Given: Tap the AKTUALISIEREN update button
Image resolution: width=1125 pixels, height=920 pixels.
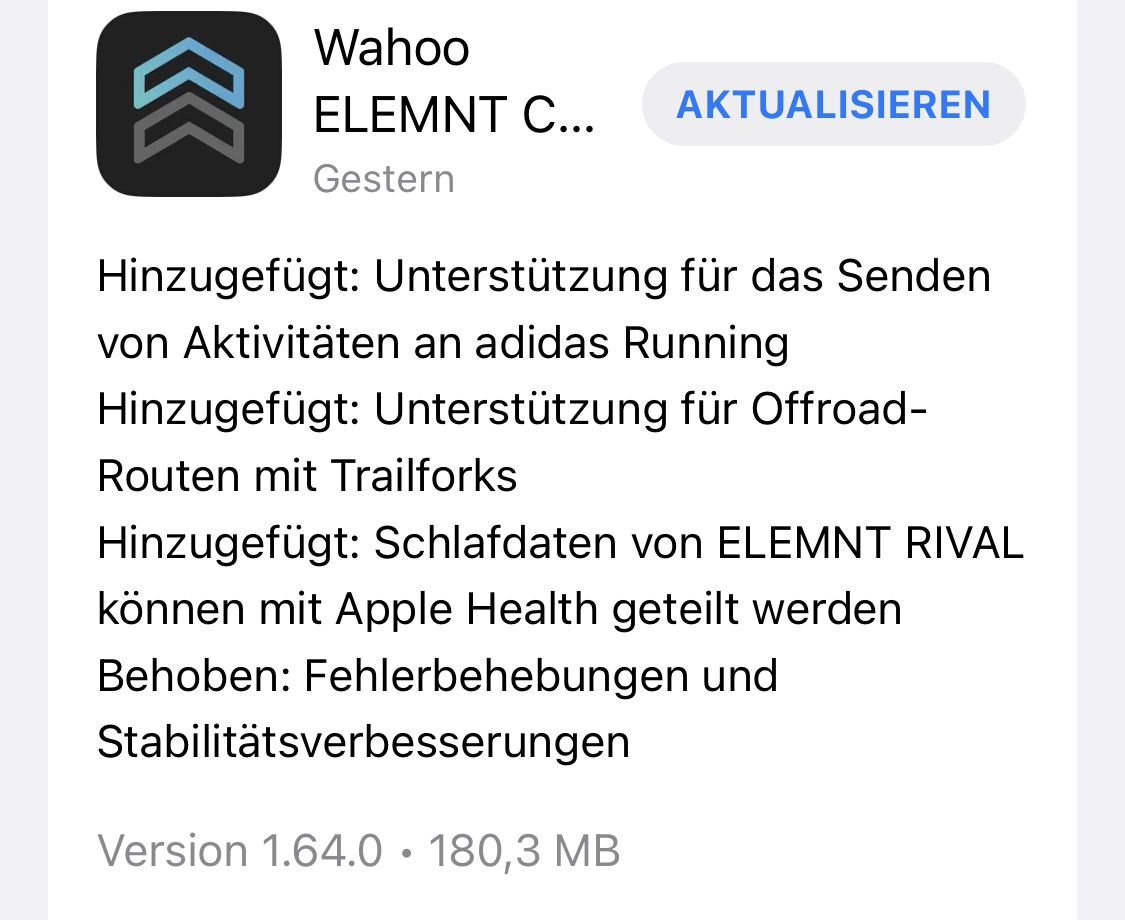Looking at the screenshot, I should pyautogui.click(x=834, y=104).
